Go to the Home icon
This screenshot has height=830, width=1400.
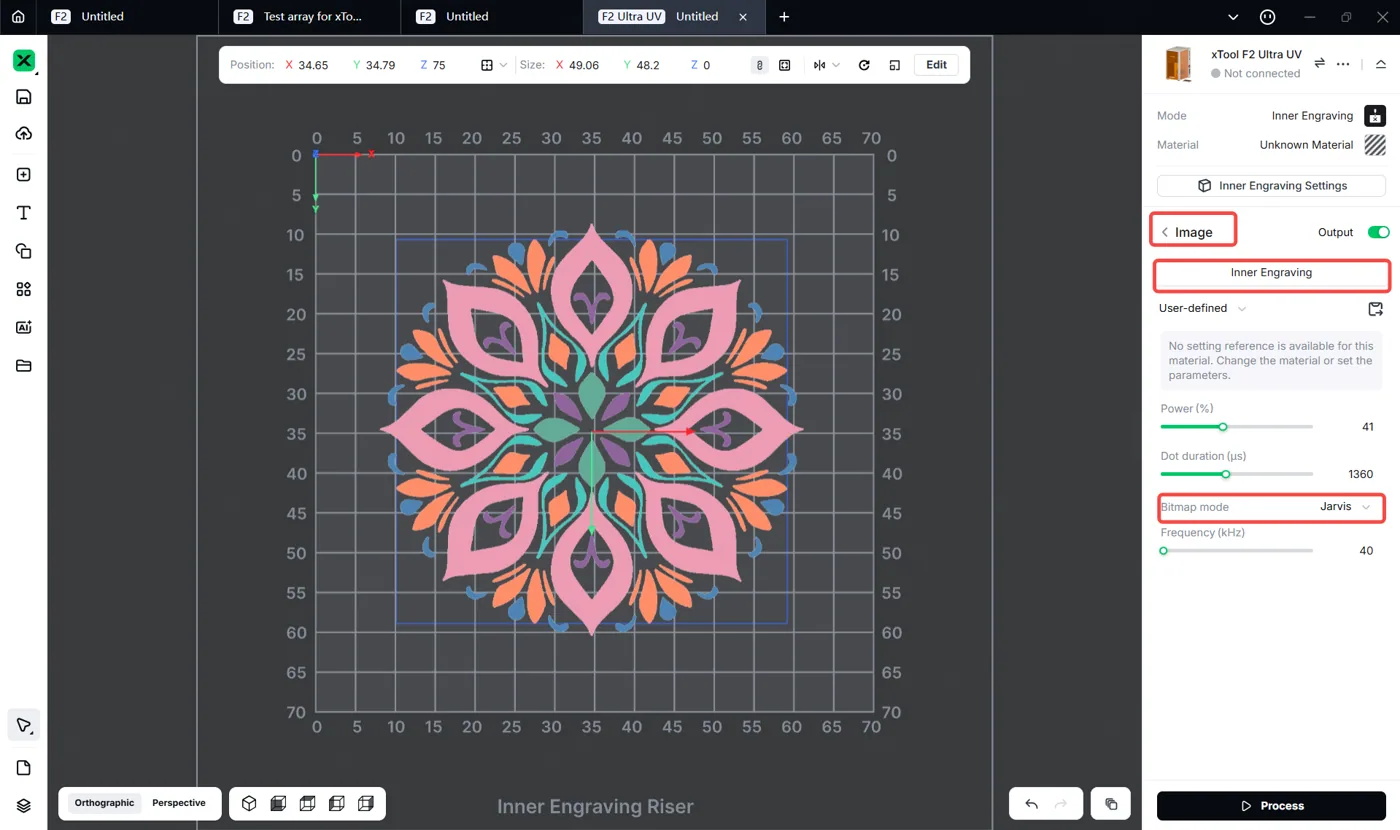click(x=18, y=17)
